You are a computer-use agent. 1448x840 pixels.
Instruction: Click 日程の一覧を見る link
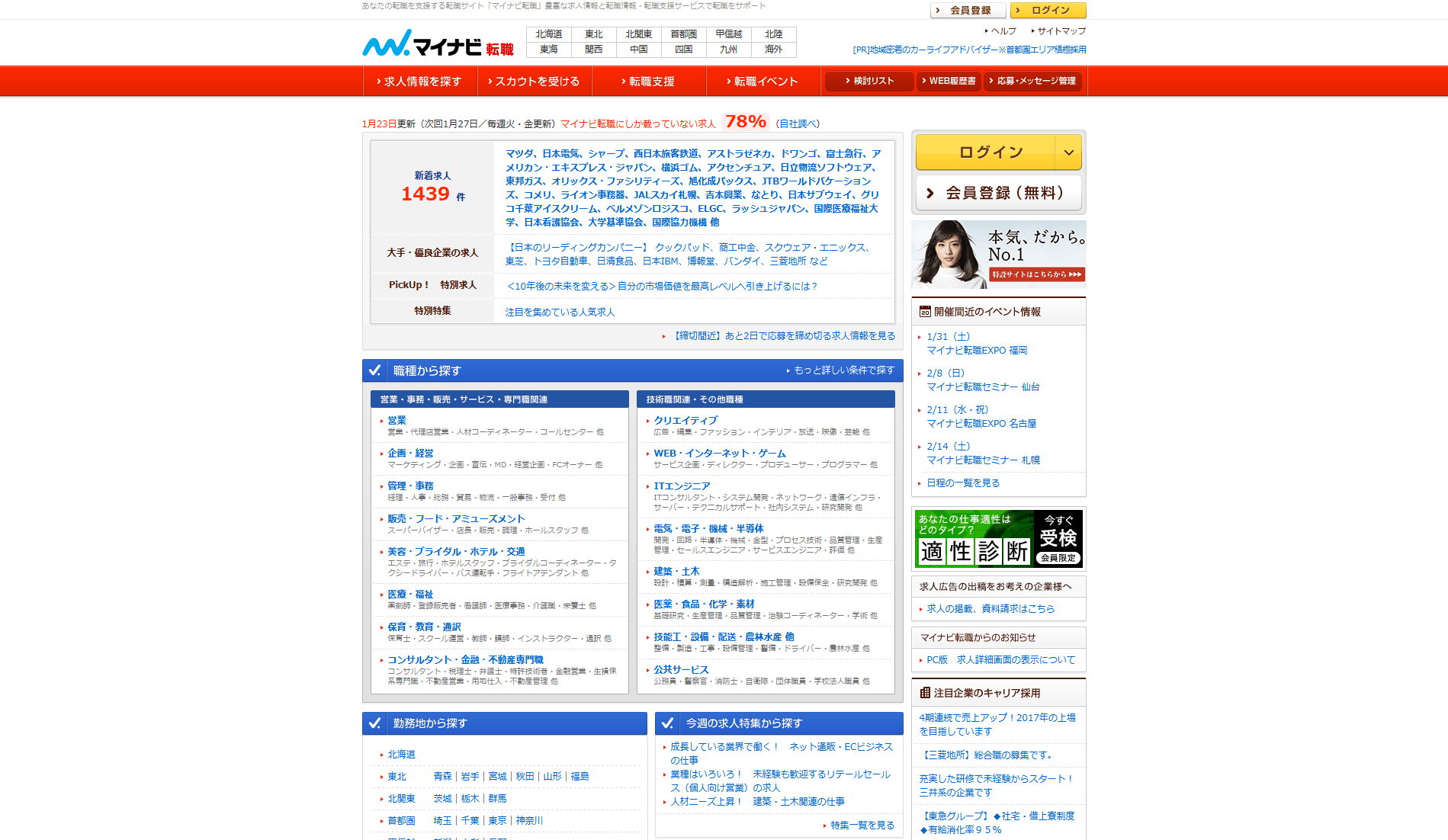[963, 483]
